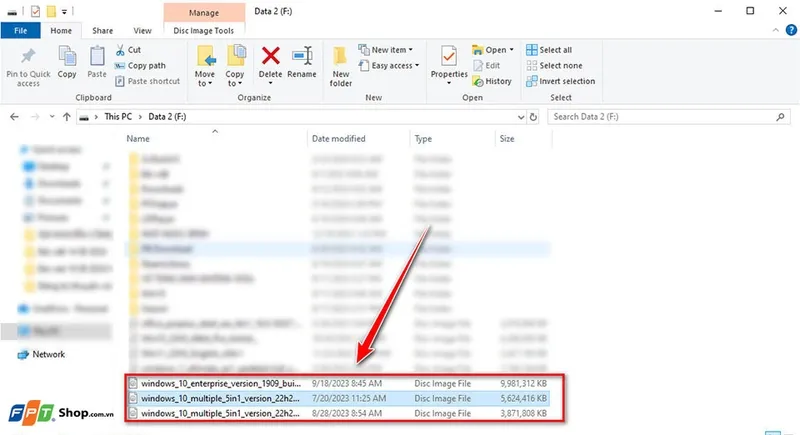Open the Share ribbon tab

(103, 31)
